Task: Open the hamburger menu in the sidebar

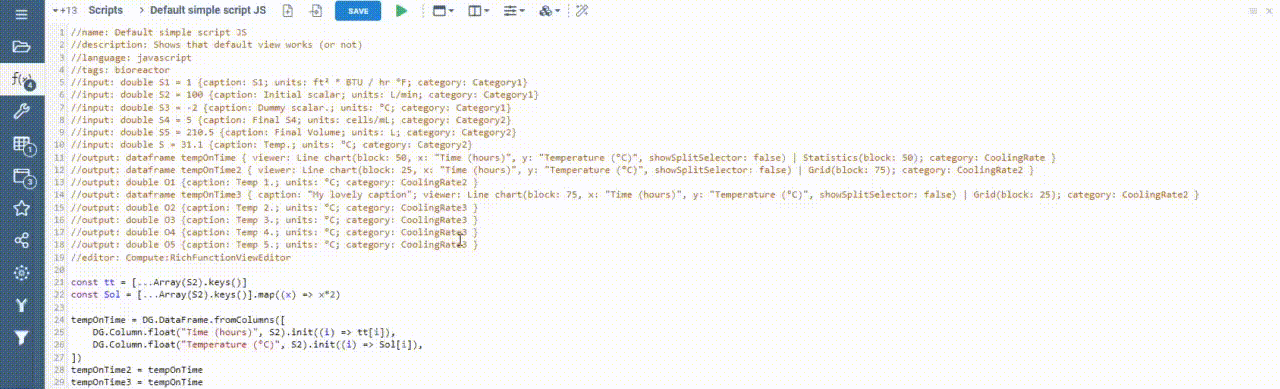Action: pyautogui.click(x=21, y=16)
